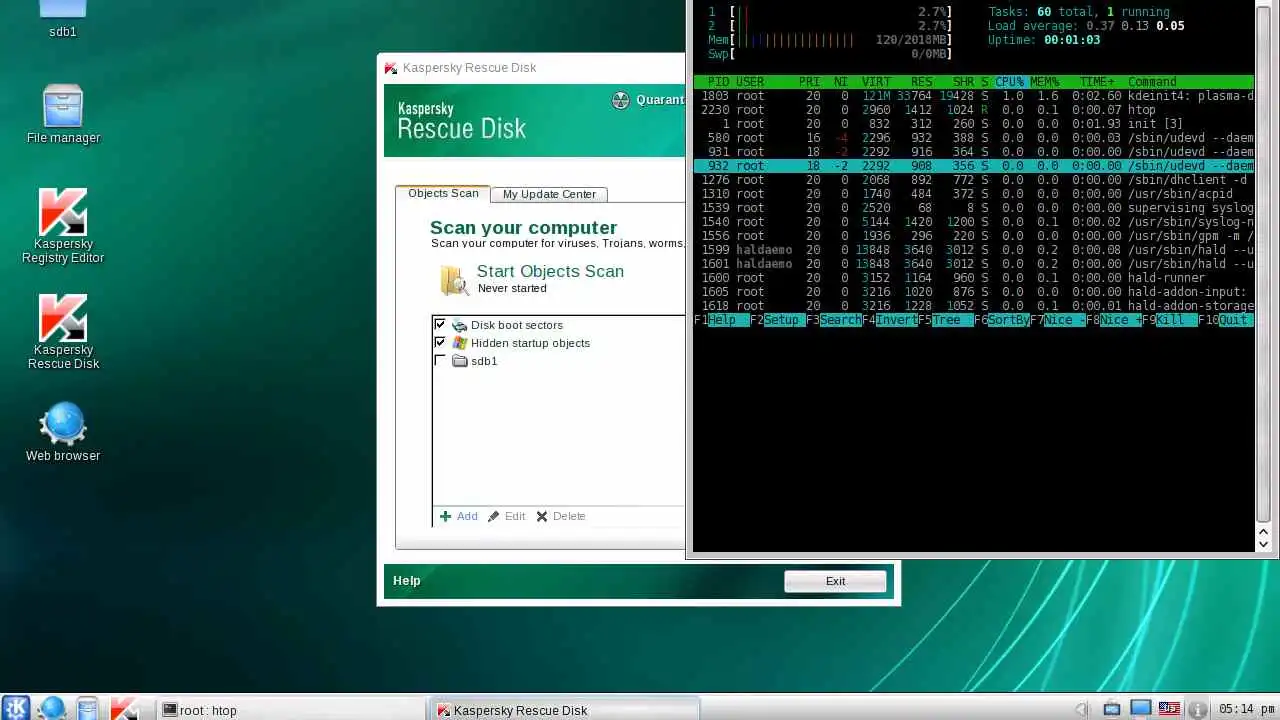Image resolution: width=1280 pixels, height=720 pixels.
Task: Click the Hidden startup objects Windows icon
Action: (459, 343)
